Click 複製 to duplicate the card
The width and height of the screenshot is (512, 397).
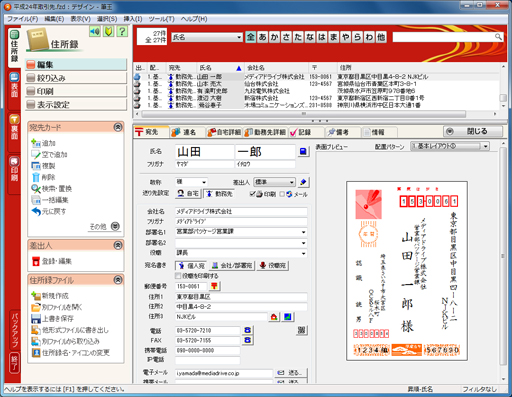click(x=43, y=166)
